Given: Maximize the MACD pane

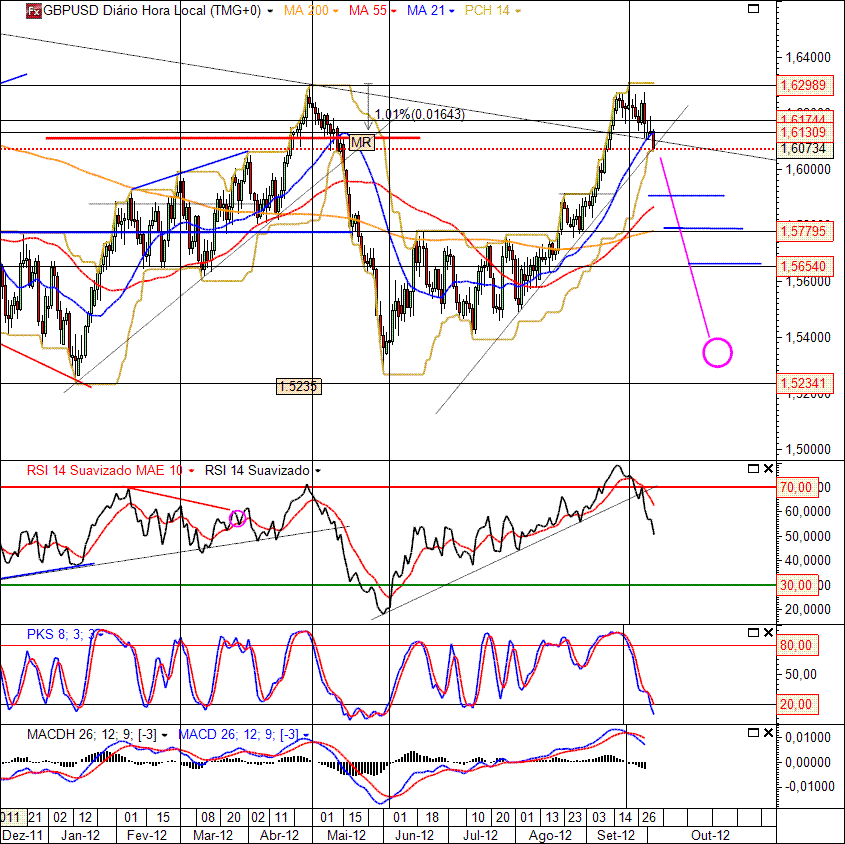Looking at the screenshot, I should (x=753, y=733).
